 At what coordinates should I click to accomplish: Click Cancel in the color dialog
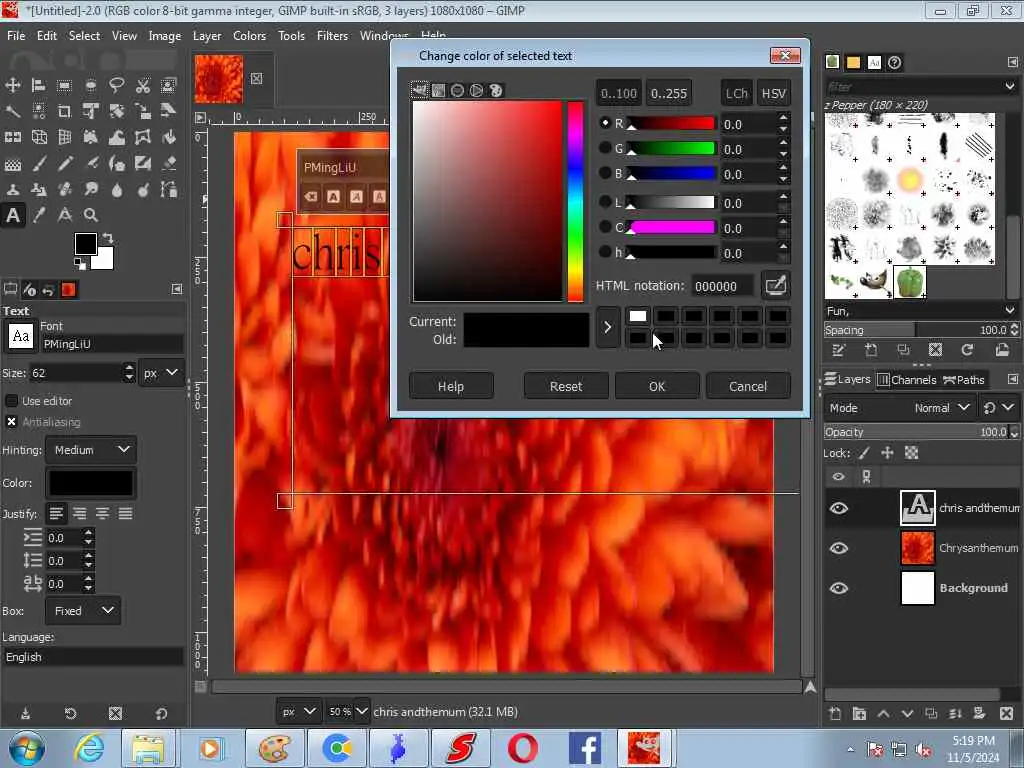[x=748, y=386]
